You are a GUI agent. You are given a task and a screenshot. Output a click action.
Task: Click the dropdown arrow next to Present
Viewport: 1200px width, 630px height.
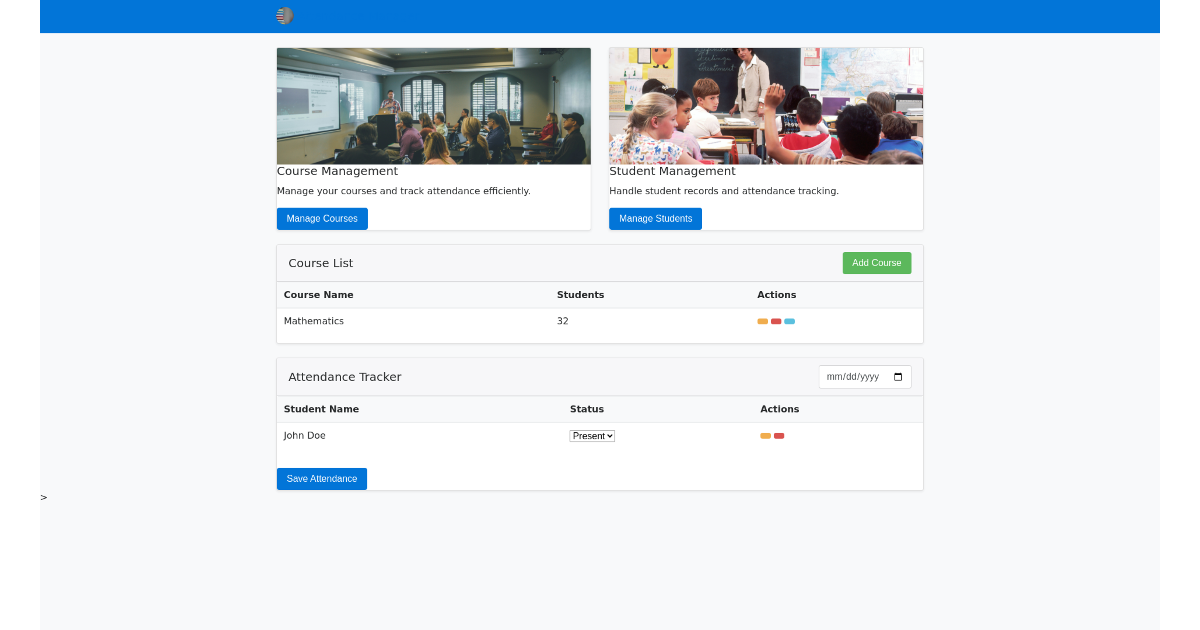click(609, 435)
